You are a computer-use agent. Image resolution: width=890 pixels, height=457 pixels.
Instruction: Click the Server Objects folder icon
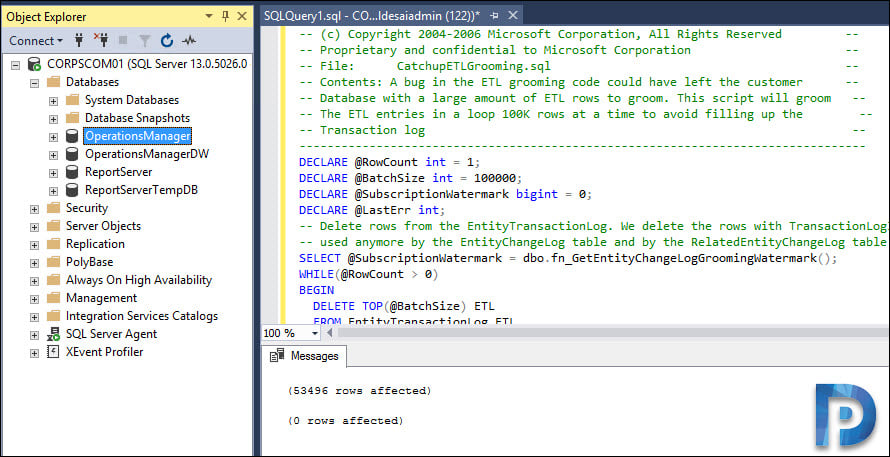click(53, 226)
